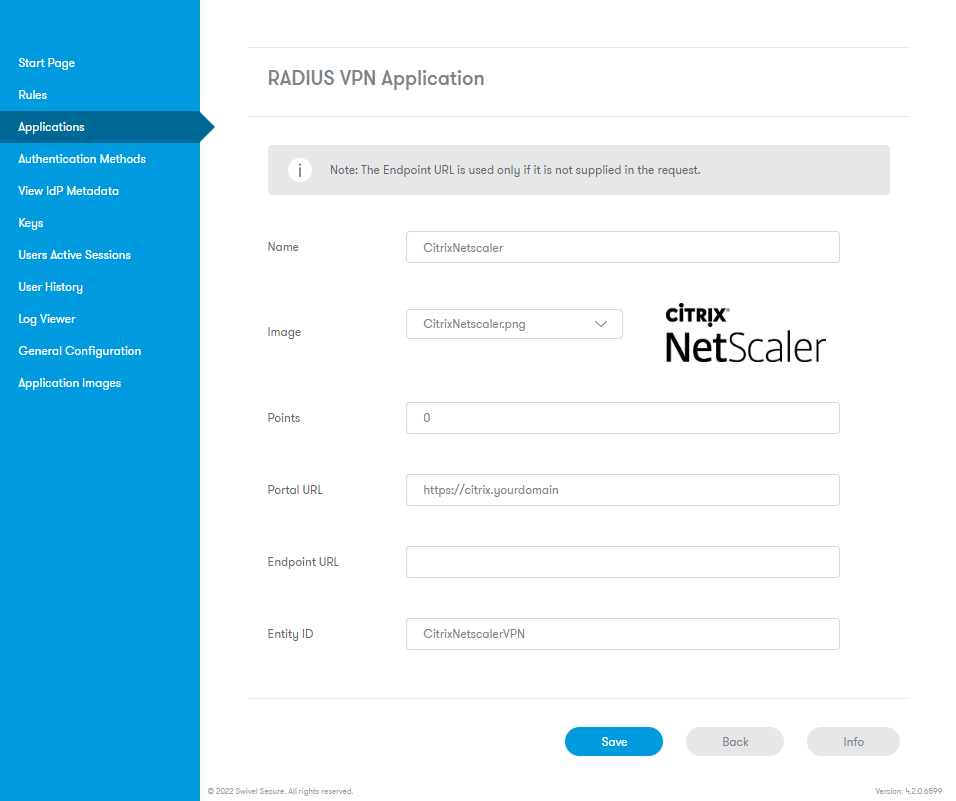
Task: Click the Citrix NetScaler logo preview
Action: [x=744, y=333]
